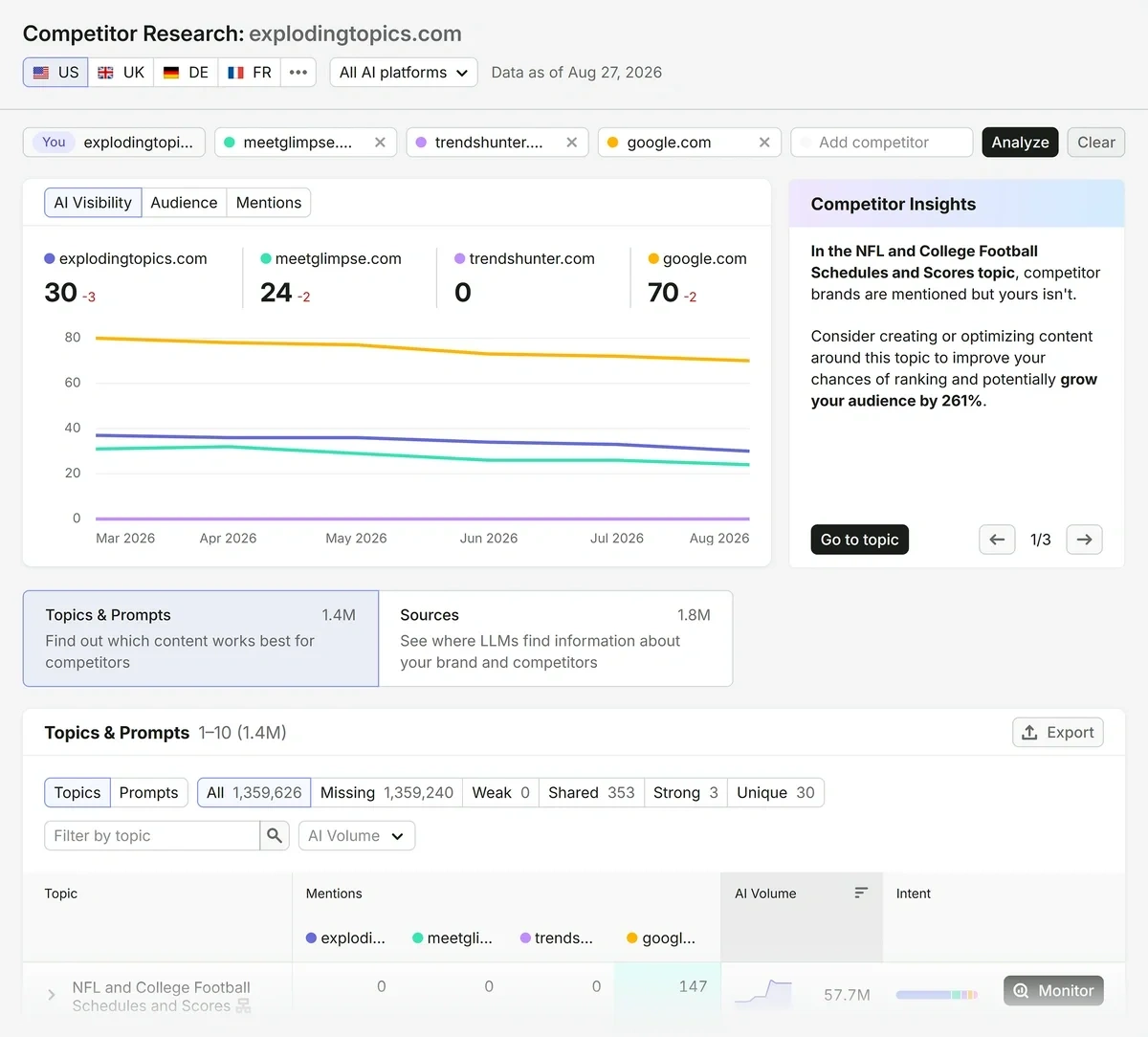Switch to the DE country tab
The height and width of the screenshot is (1037, 1148).
tap(186, 73)
